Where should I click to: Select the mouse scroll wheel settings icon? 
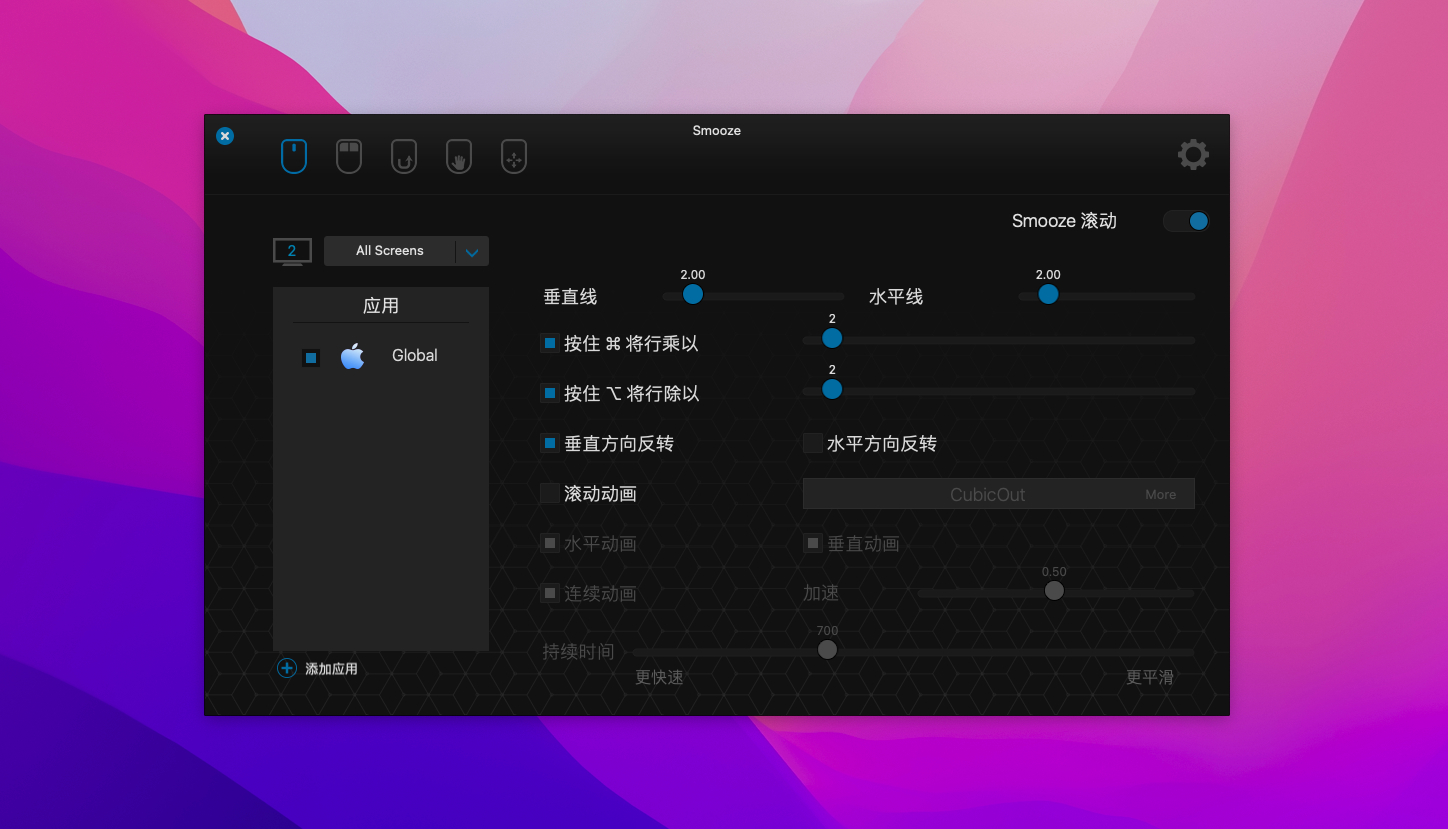[294, 157]
